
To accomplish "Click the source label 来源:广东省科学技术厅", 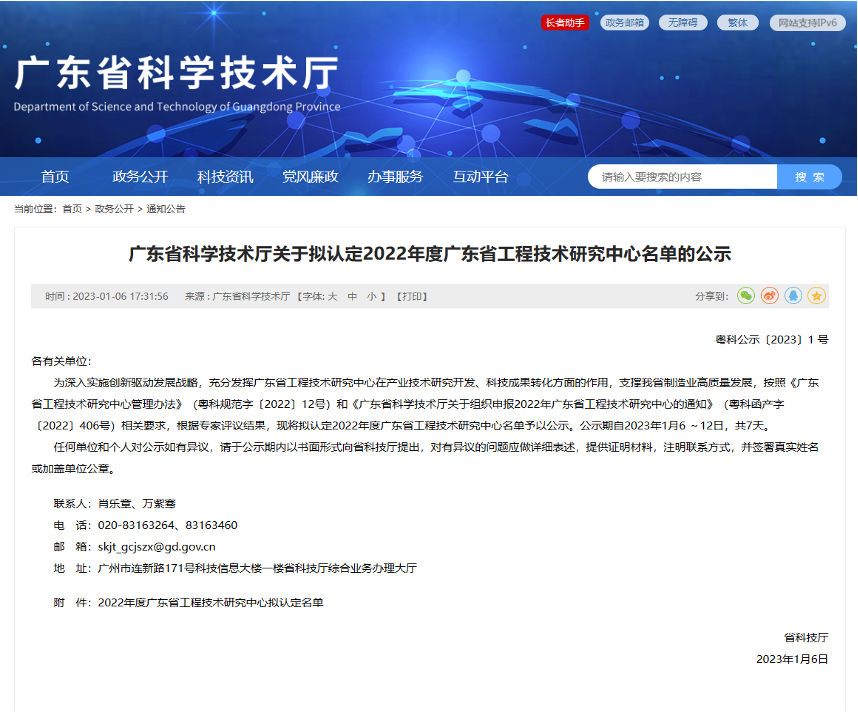I will (237, 297).
